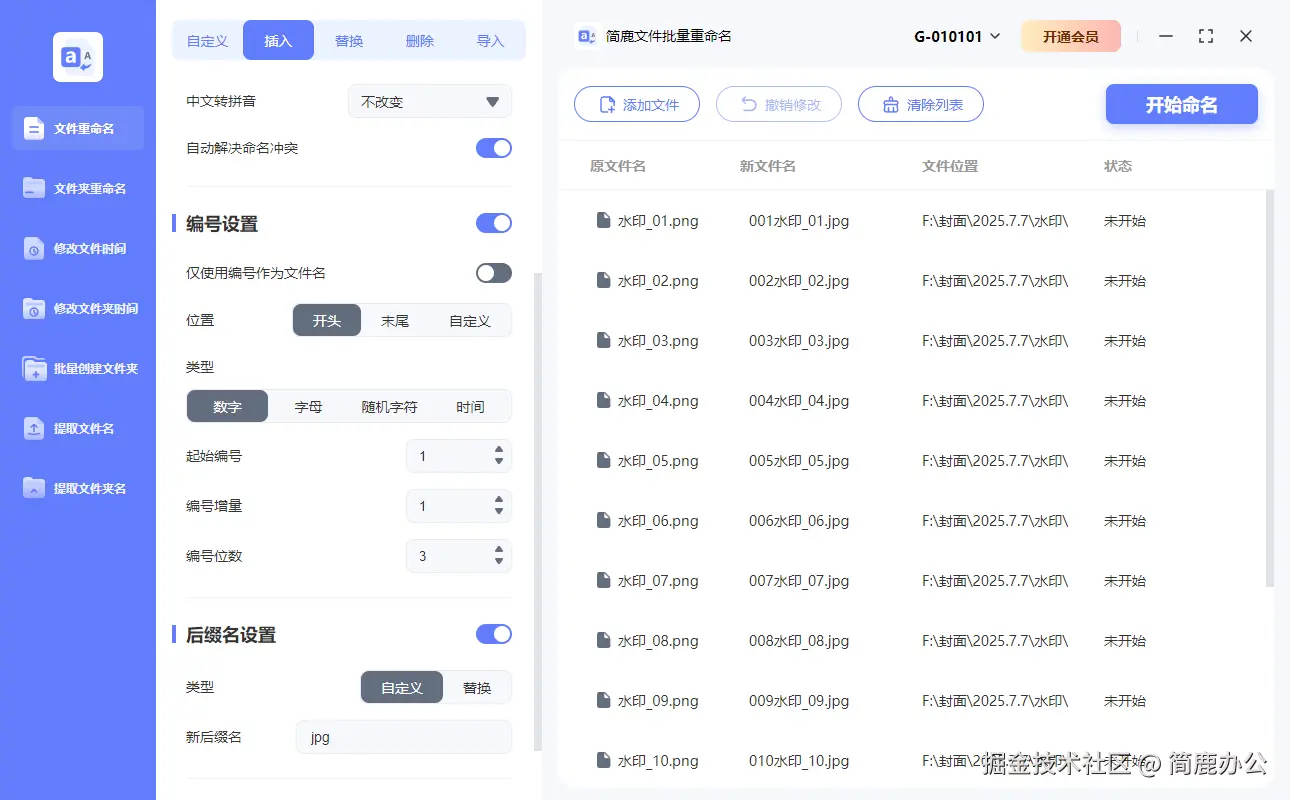Open the 删除 tab
This screenshot has width=1290, height=800.
pos(419,40)
